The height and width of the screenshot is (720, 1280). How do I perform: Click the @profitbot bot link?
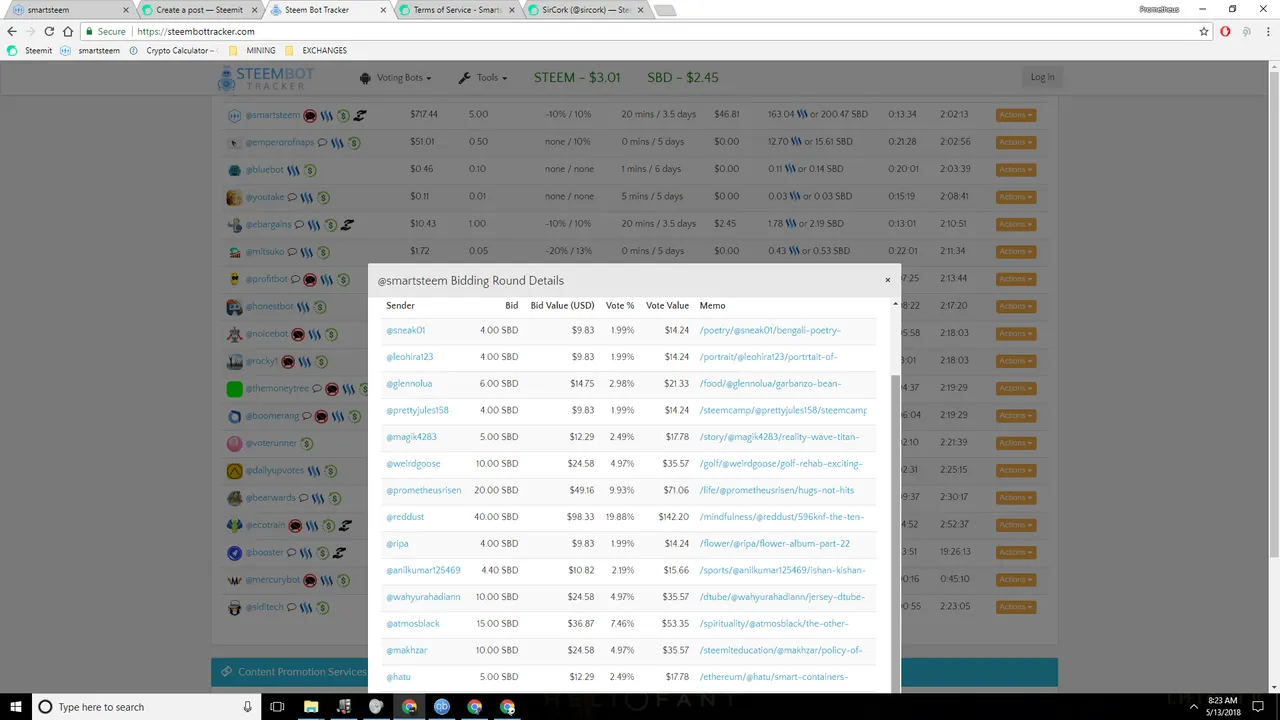[266, 279]
